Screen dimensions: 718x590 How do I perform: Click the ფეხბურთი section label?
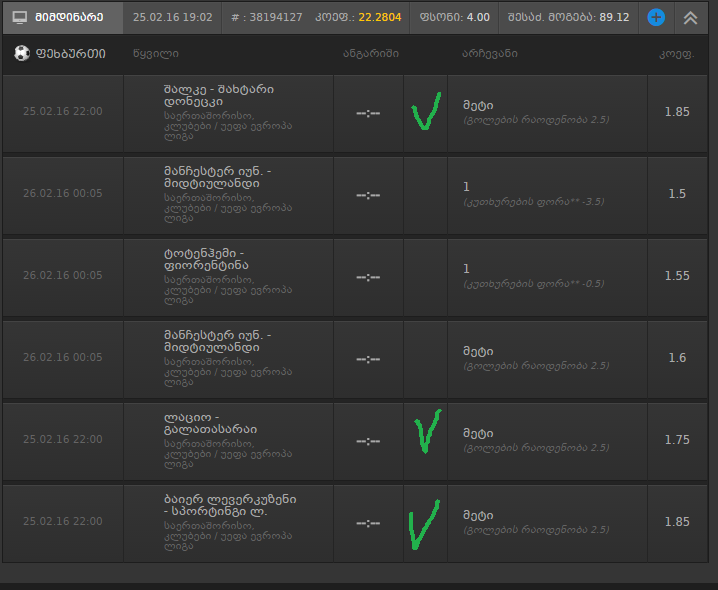point(71,54)
